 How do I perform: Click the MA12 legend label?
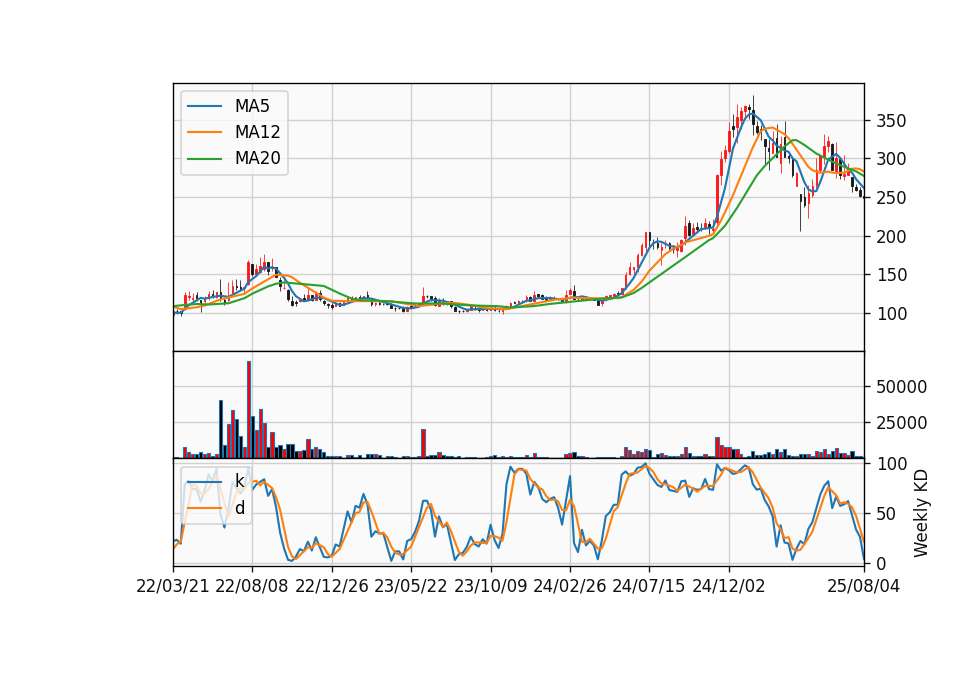[257, 132]
